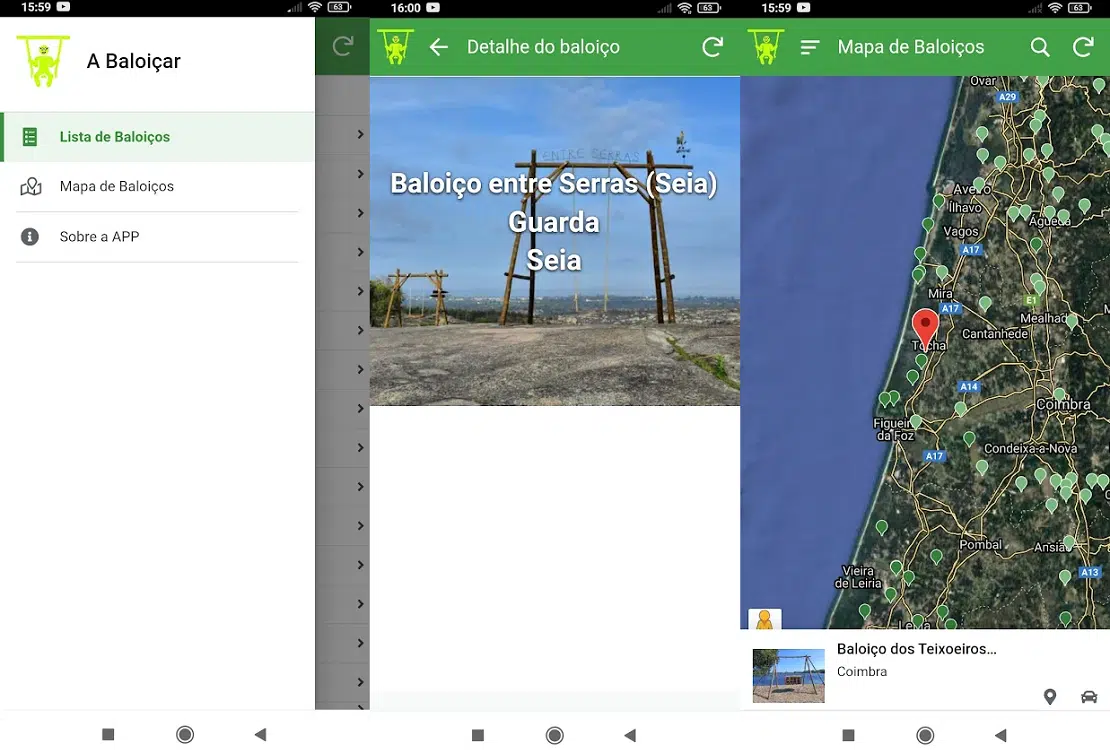Tap the A Baloiçar swing logo in drawer

click(43, 61)
